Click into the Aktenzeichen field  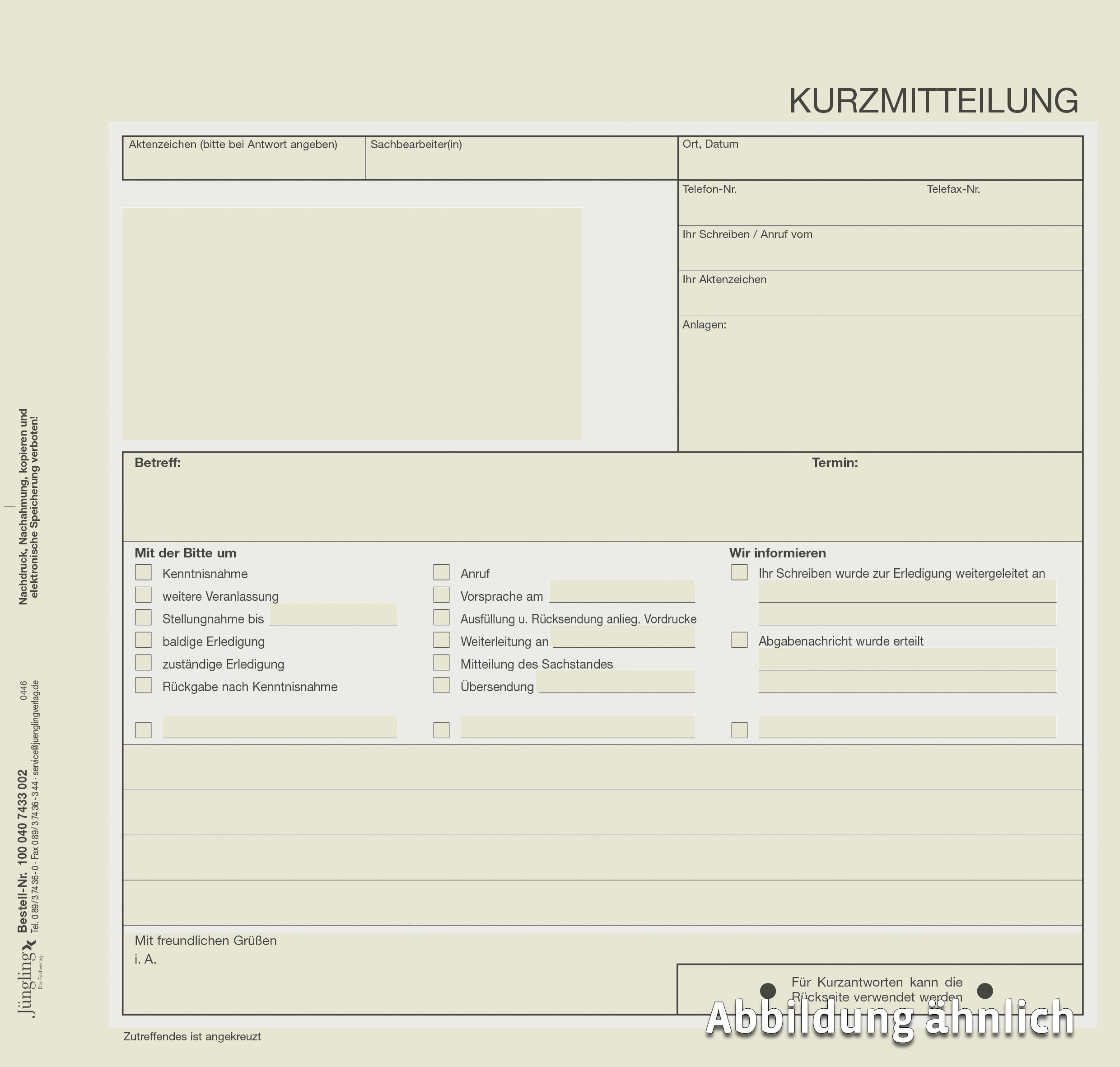244,165
